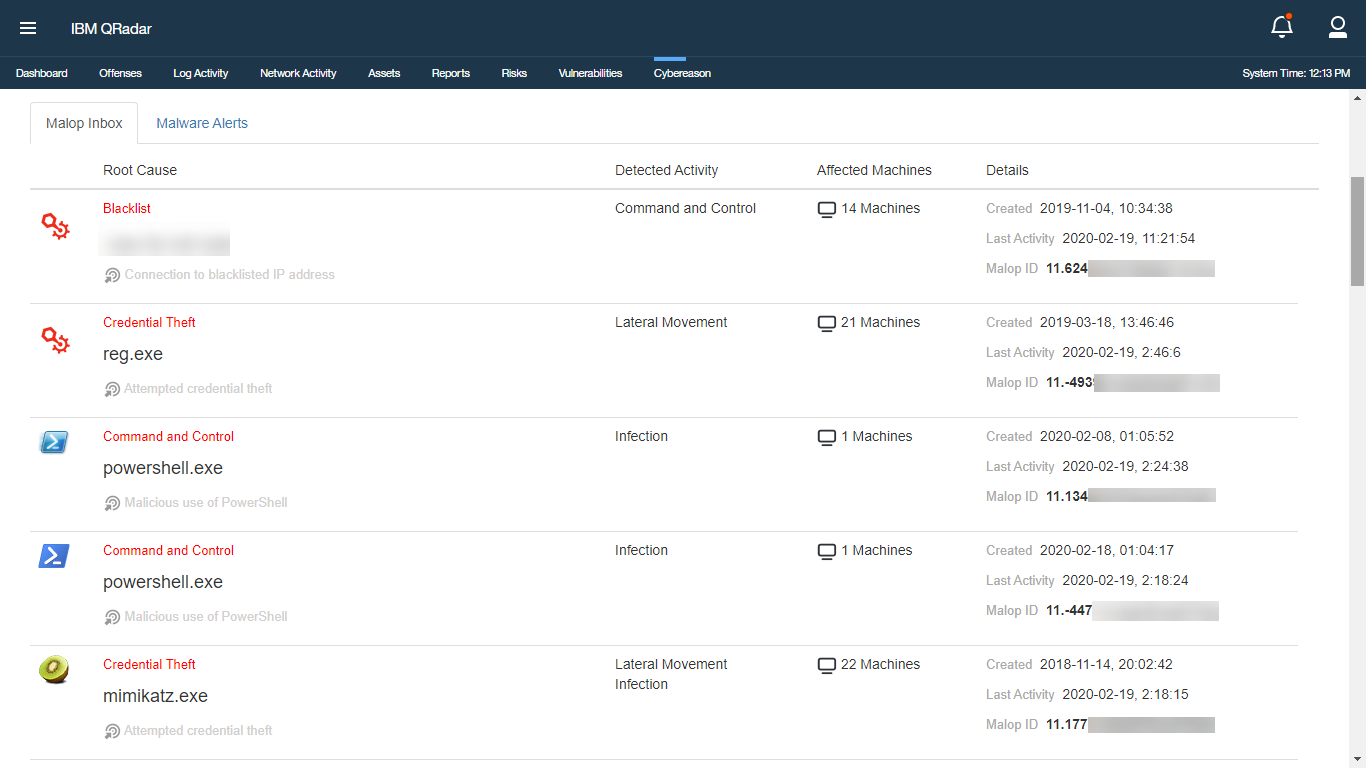Open the Log Activity section
The image size is (1366, 768).
point(200,72)
